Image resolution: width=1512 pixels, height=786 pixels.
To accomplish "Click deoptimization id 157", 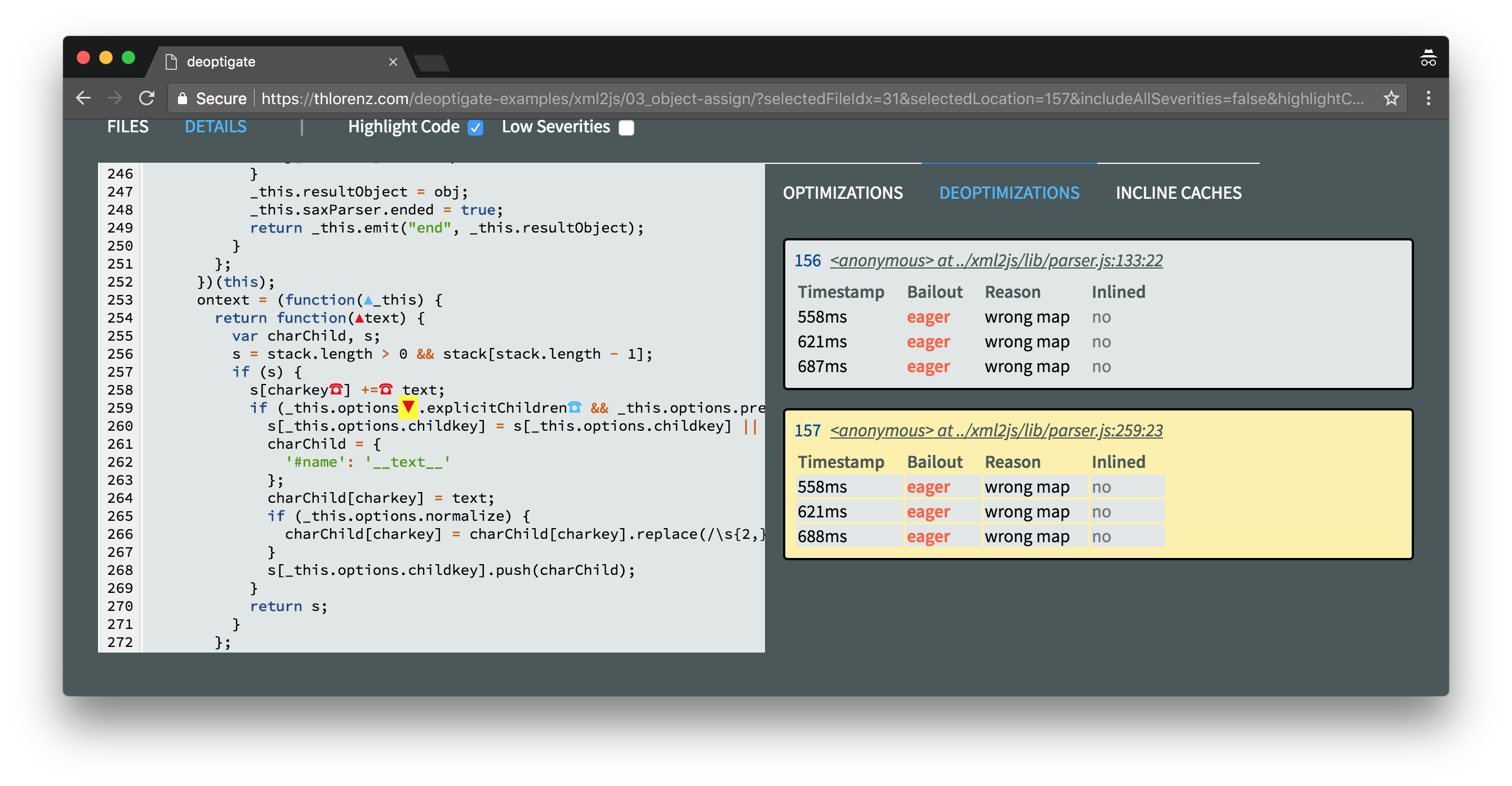I will point(808,431).
